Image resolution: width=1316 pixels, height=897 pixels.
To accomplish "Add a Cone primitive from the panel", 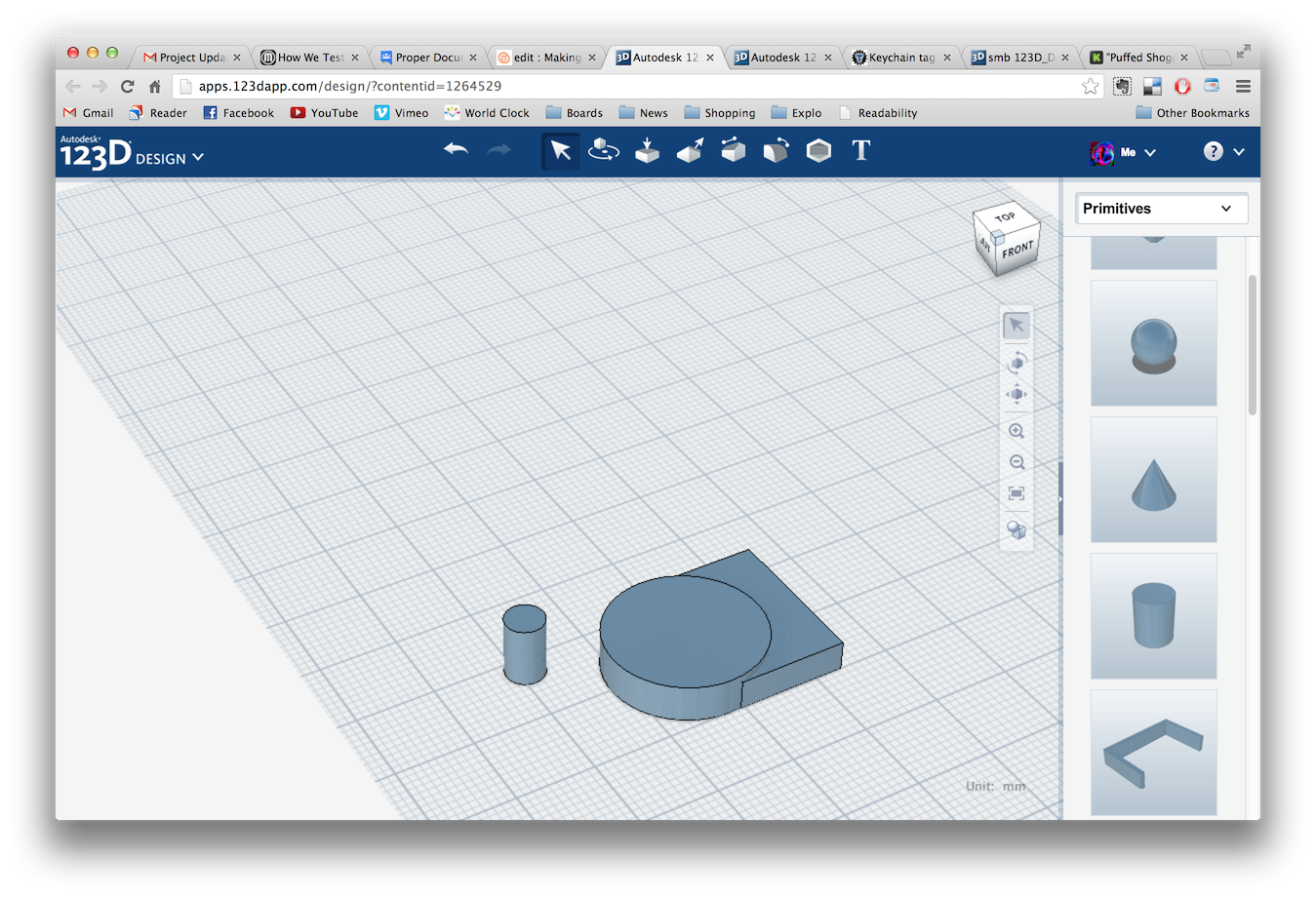I will point(1153,480).
